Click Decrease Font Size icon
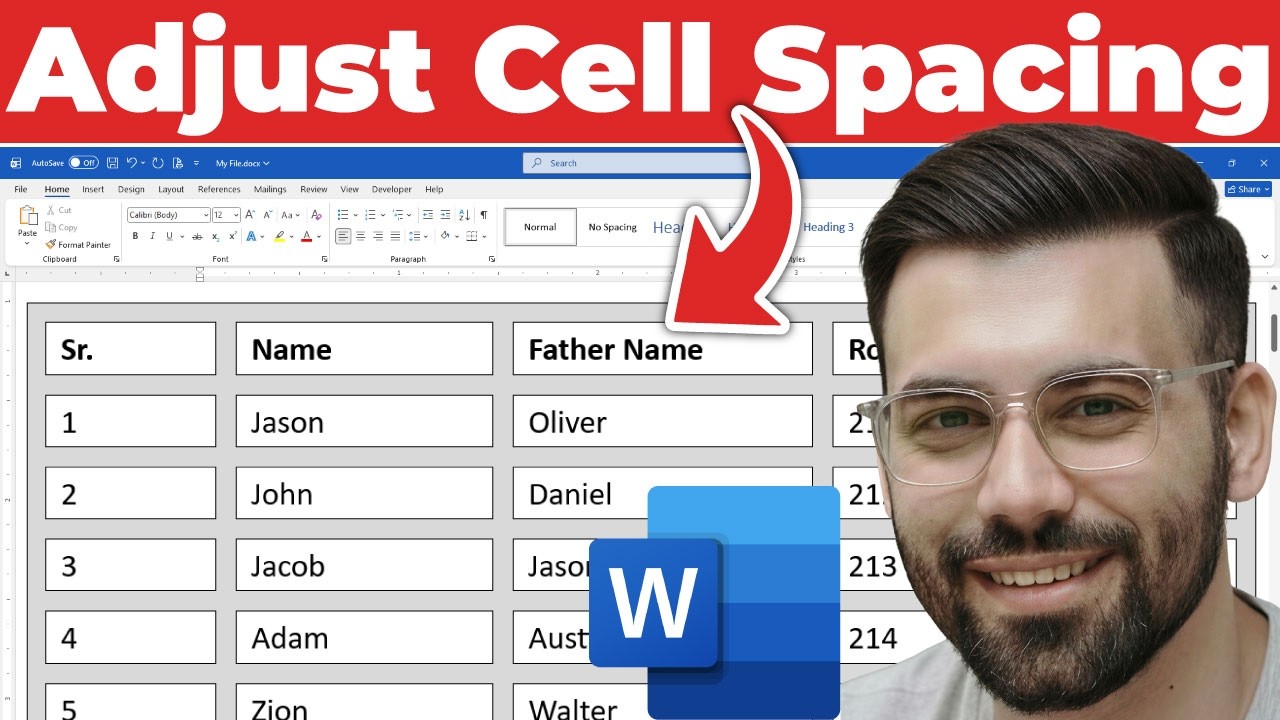This screenshot has width=1280, height=720. tap(267, 215)
